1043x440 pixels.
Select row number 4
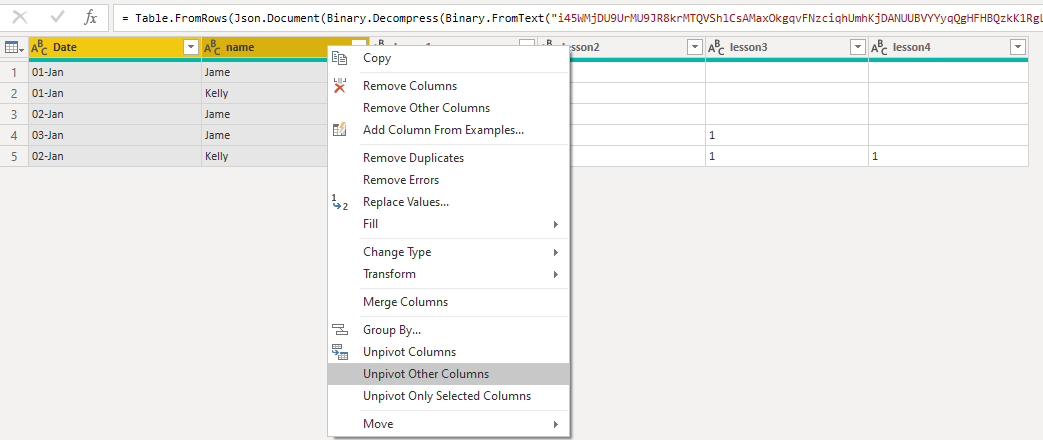[x=14, y=135]
